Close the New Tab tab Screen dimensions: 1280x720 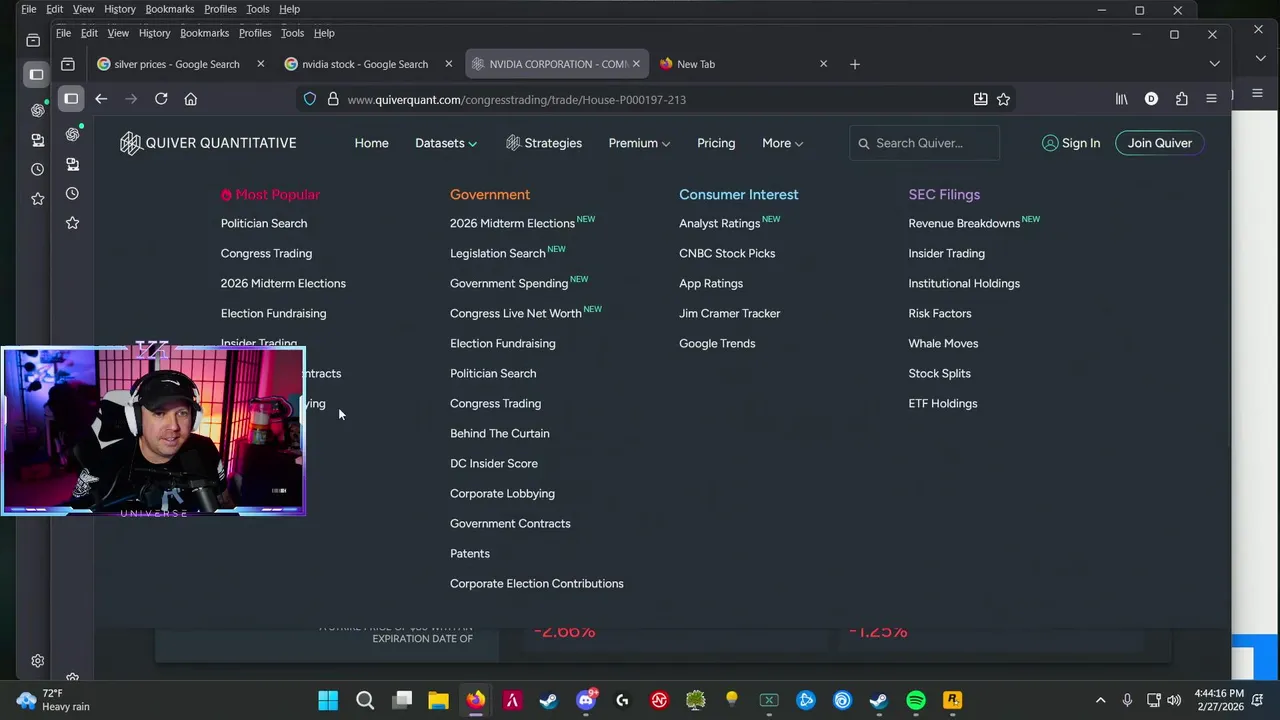coord(823,64)
